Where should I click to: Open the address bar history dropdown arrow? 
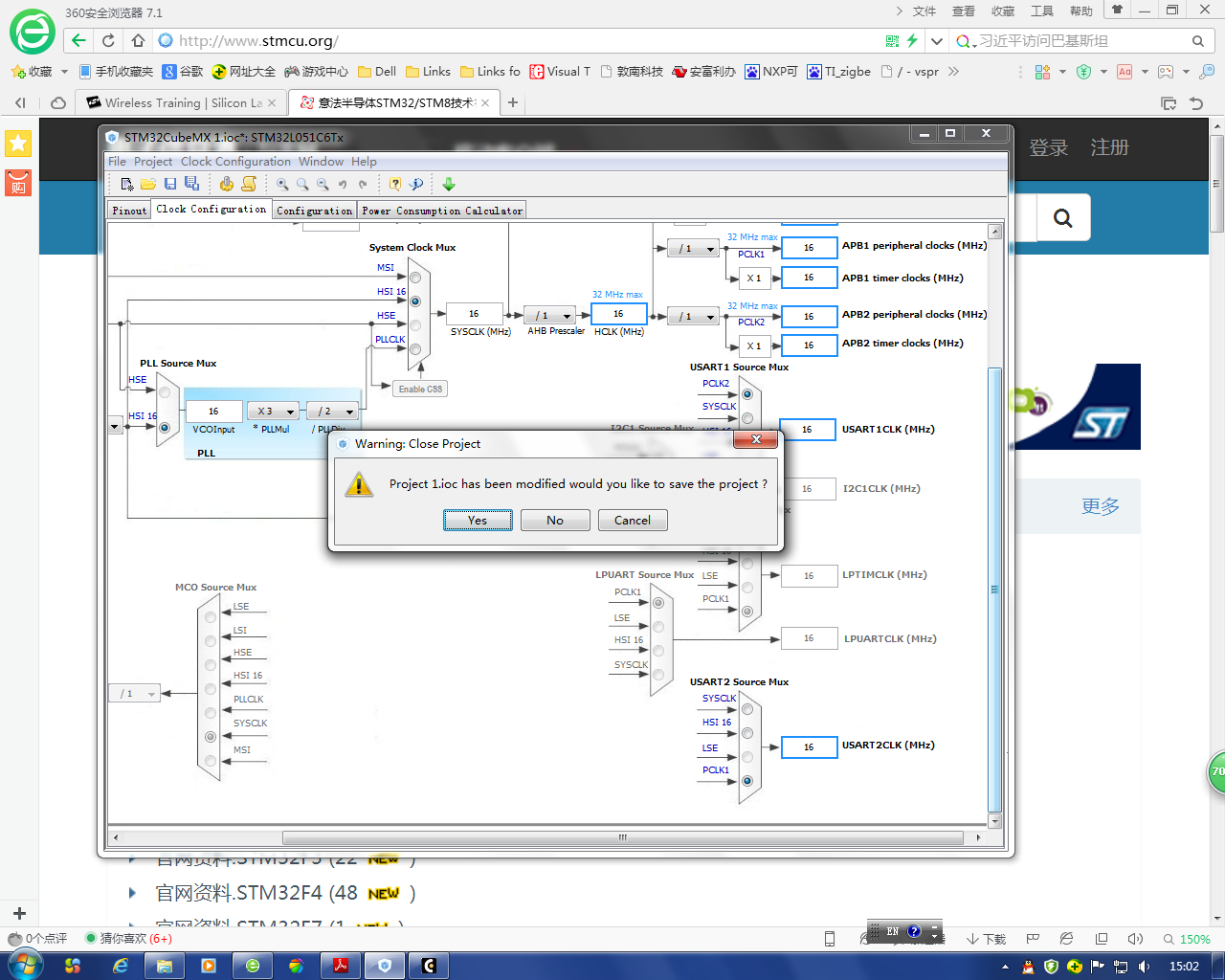[x=937, y=41]
